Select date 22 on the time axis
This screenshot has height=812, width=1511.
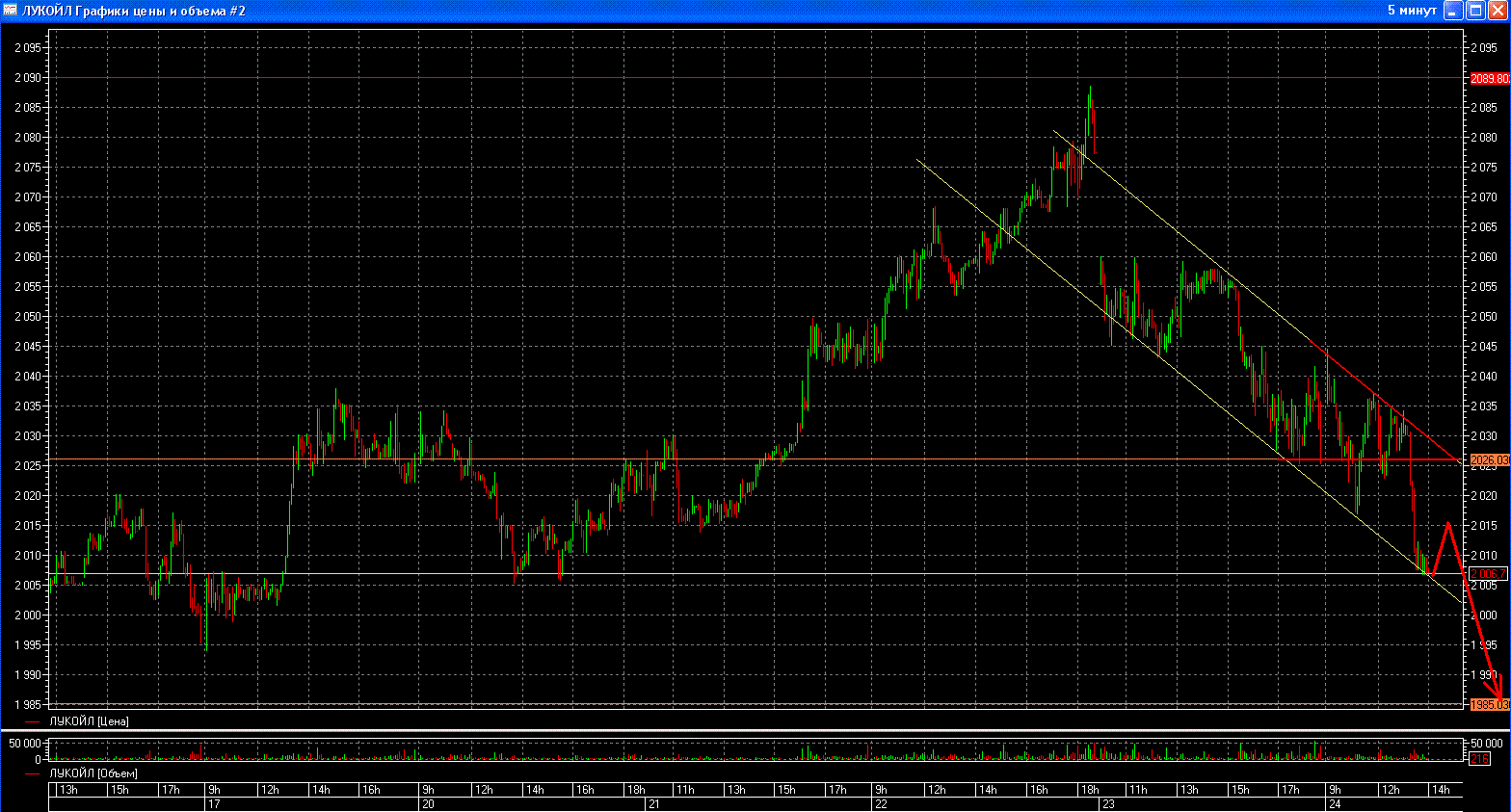[881, 804]
